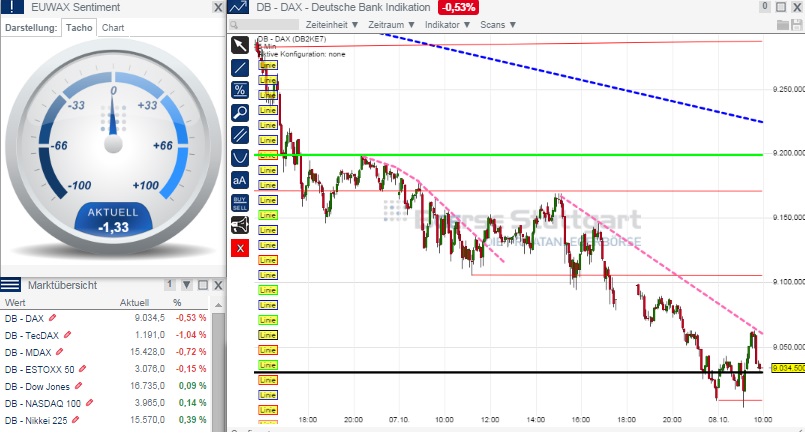This screenshot has height=443, width=805.
Task: Sort by the Aktuell column header
Action: [135, 302]
